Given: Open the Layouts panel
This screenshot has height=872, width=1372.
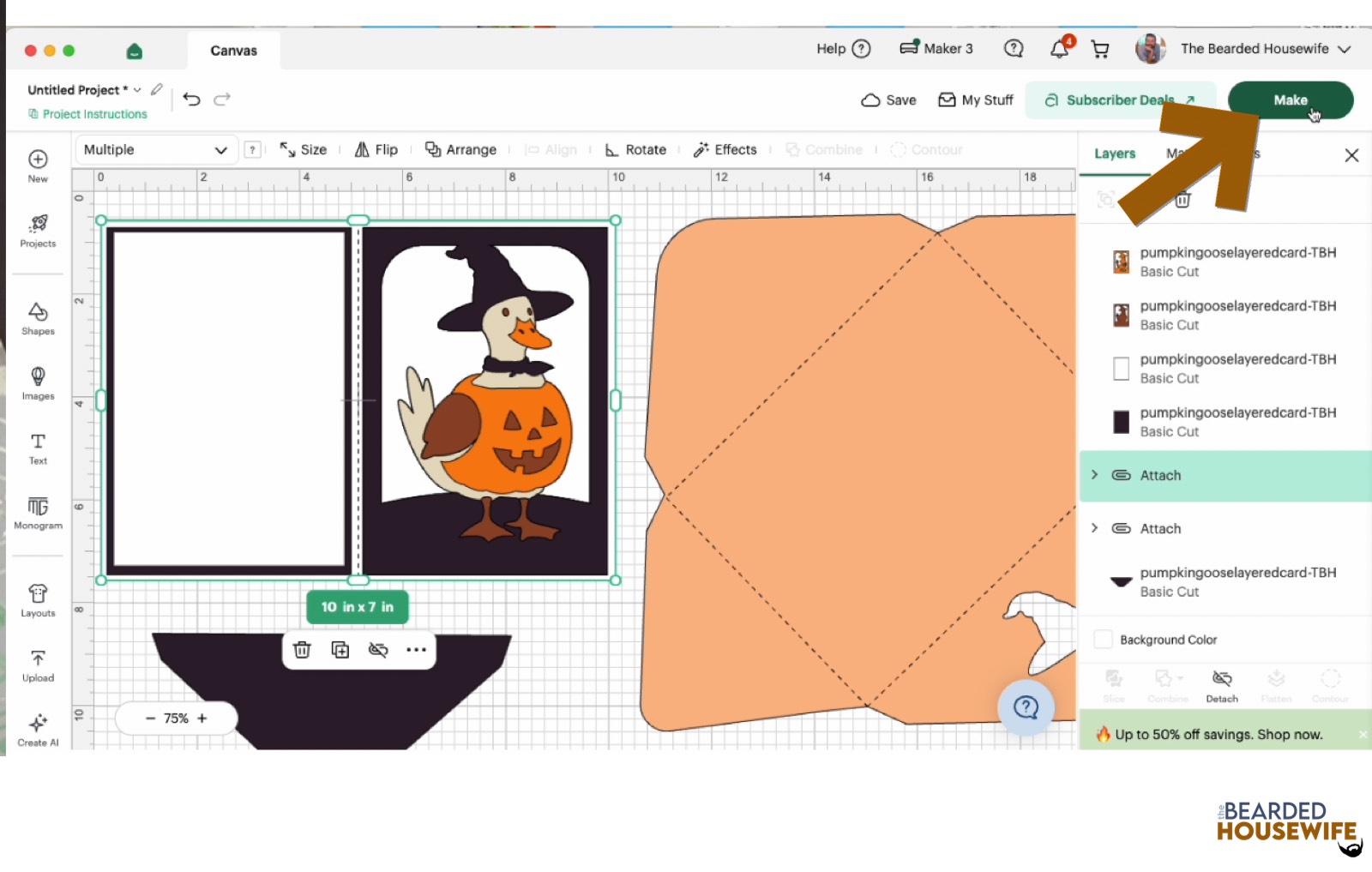Looking at the screenshot, I should click(38, 600).
